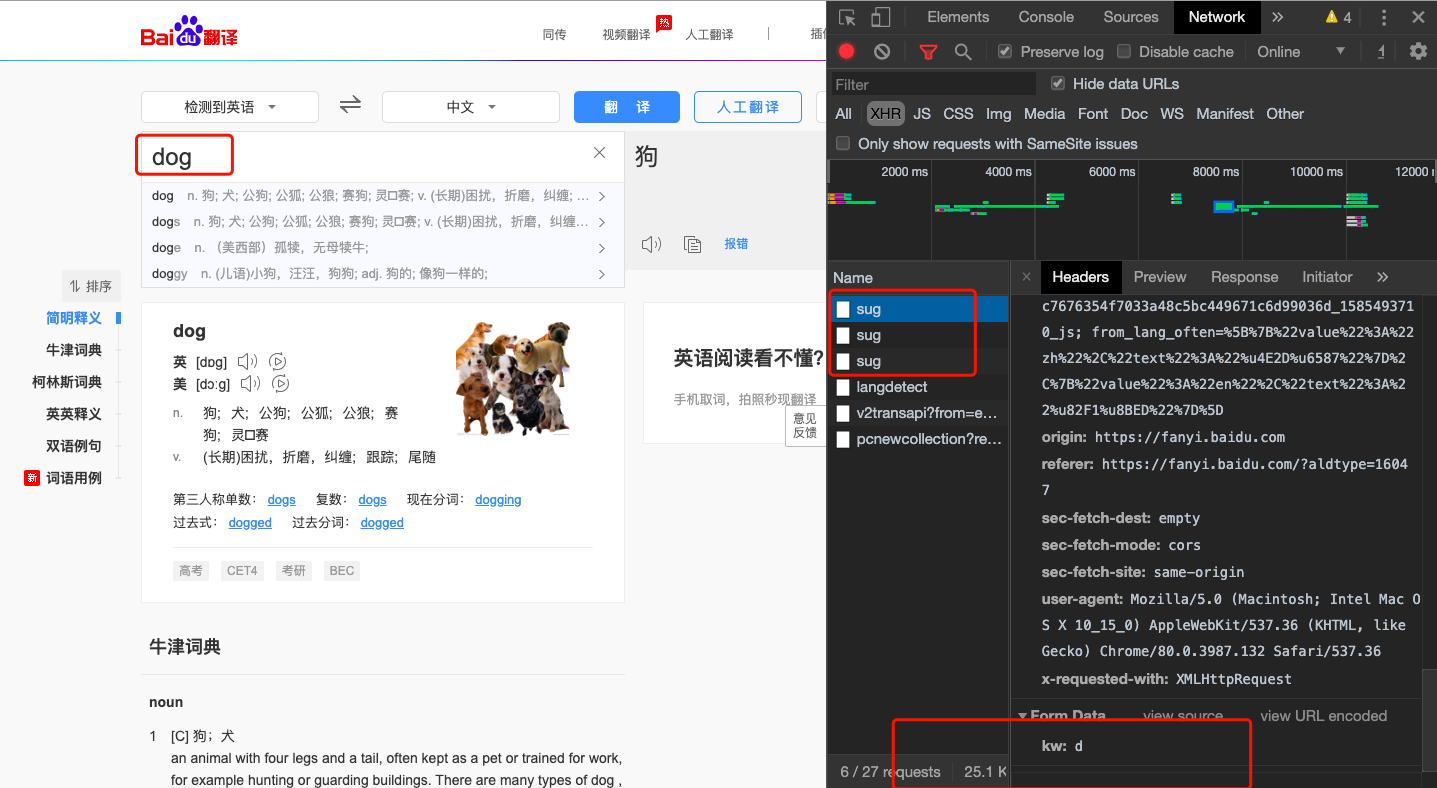Screen dimensions: 1437x788
Task: Open DevTools settings with the gear icon
Action: click(x=1418, y=51)
